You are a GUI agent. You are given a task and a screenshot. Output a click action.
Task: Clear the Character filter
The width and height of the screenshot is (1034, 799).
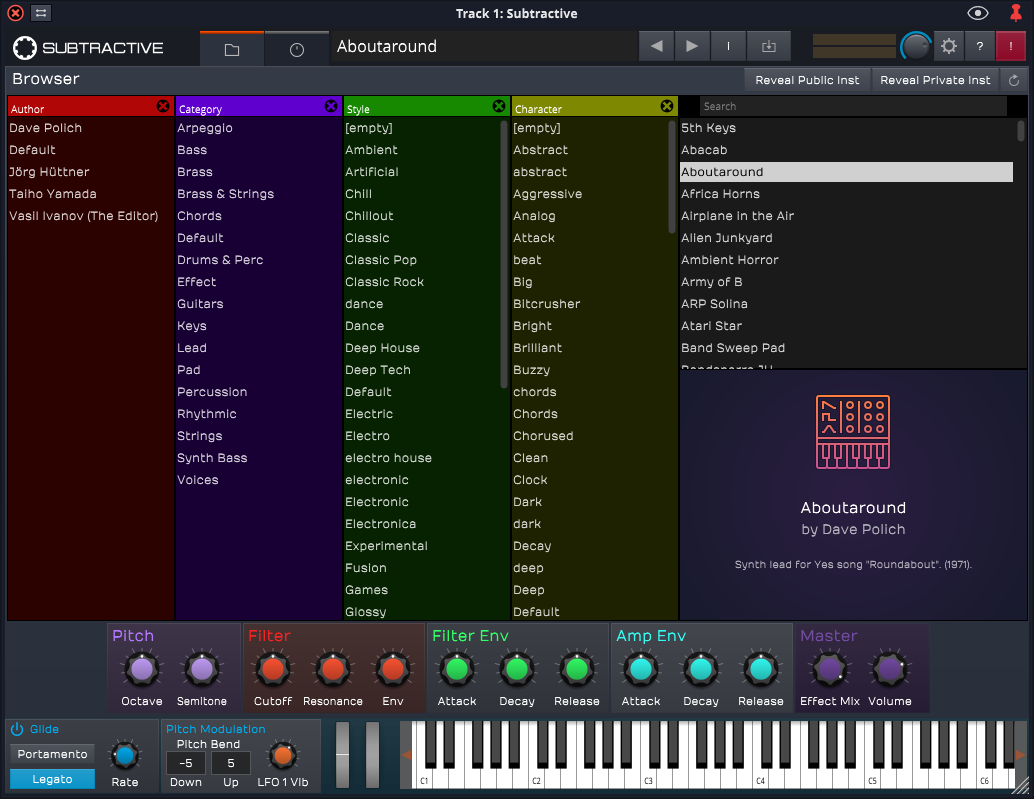pos(667,106)
